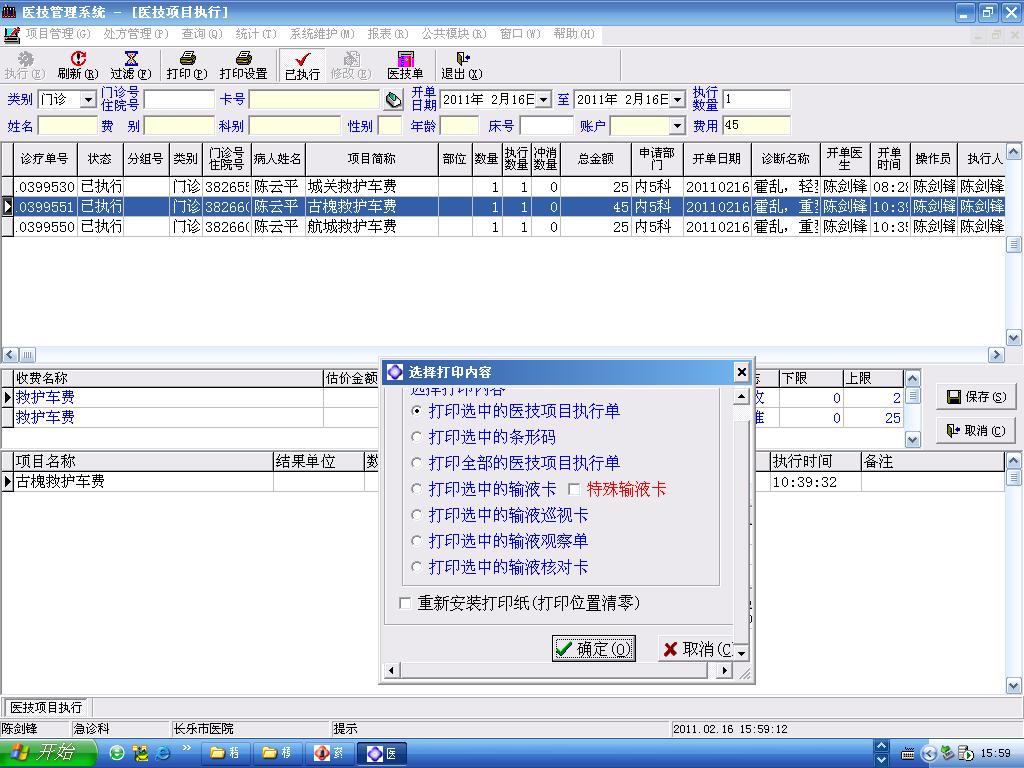This screenshot has height=768, width=1024.
Task: Select 打印选中的输液卡 radio option
Action: [416, 489]
